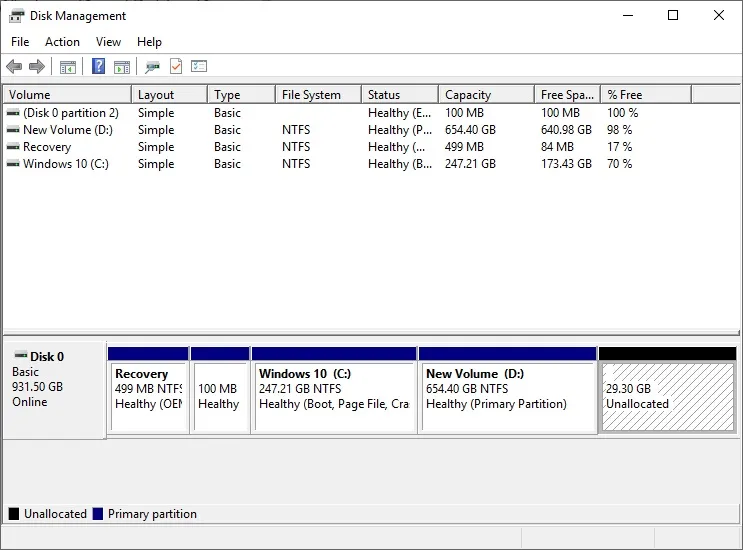Toggle the Show/Hide Console Tree toolbar icon

68,67
